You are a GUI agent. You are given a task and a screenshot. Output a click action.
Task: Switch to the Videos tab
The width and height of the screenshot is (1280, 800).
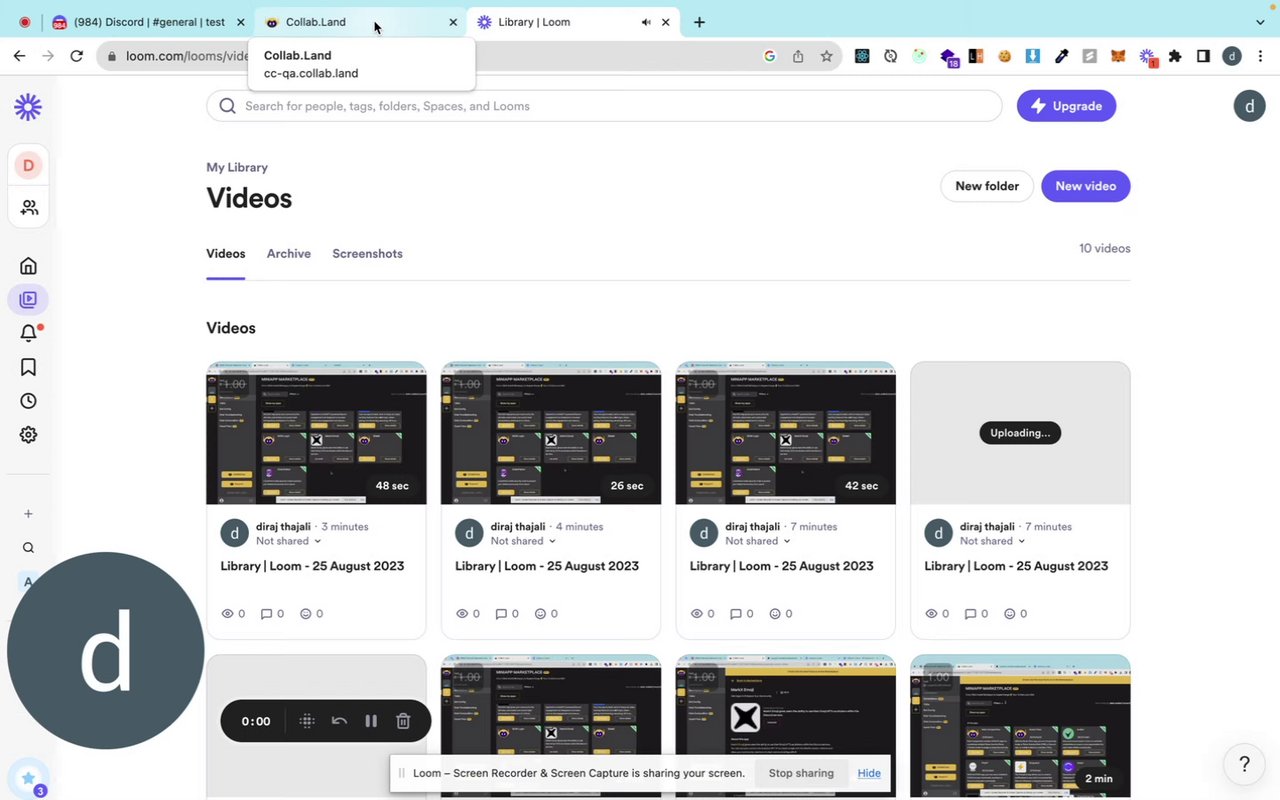[226, 254]
